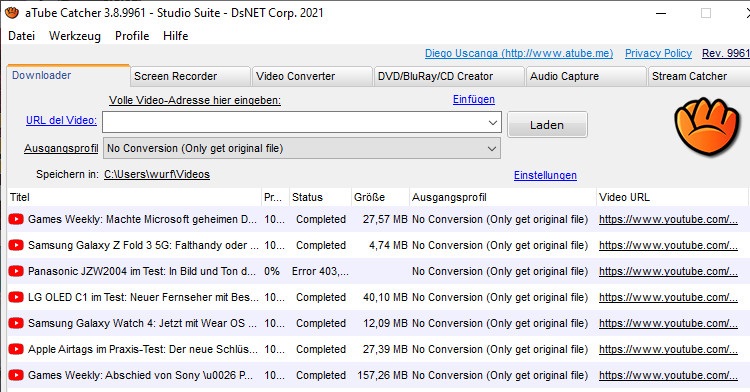Screen dimensions: 750x392
Task: Click YouTube icon of Games Weekly Microsoft row
Action: [x=16, y=219]
